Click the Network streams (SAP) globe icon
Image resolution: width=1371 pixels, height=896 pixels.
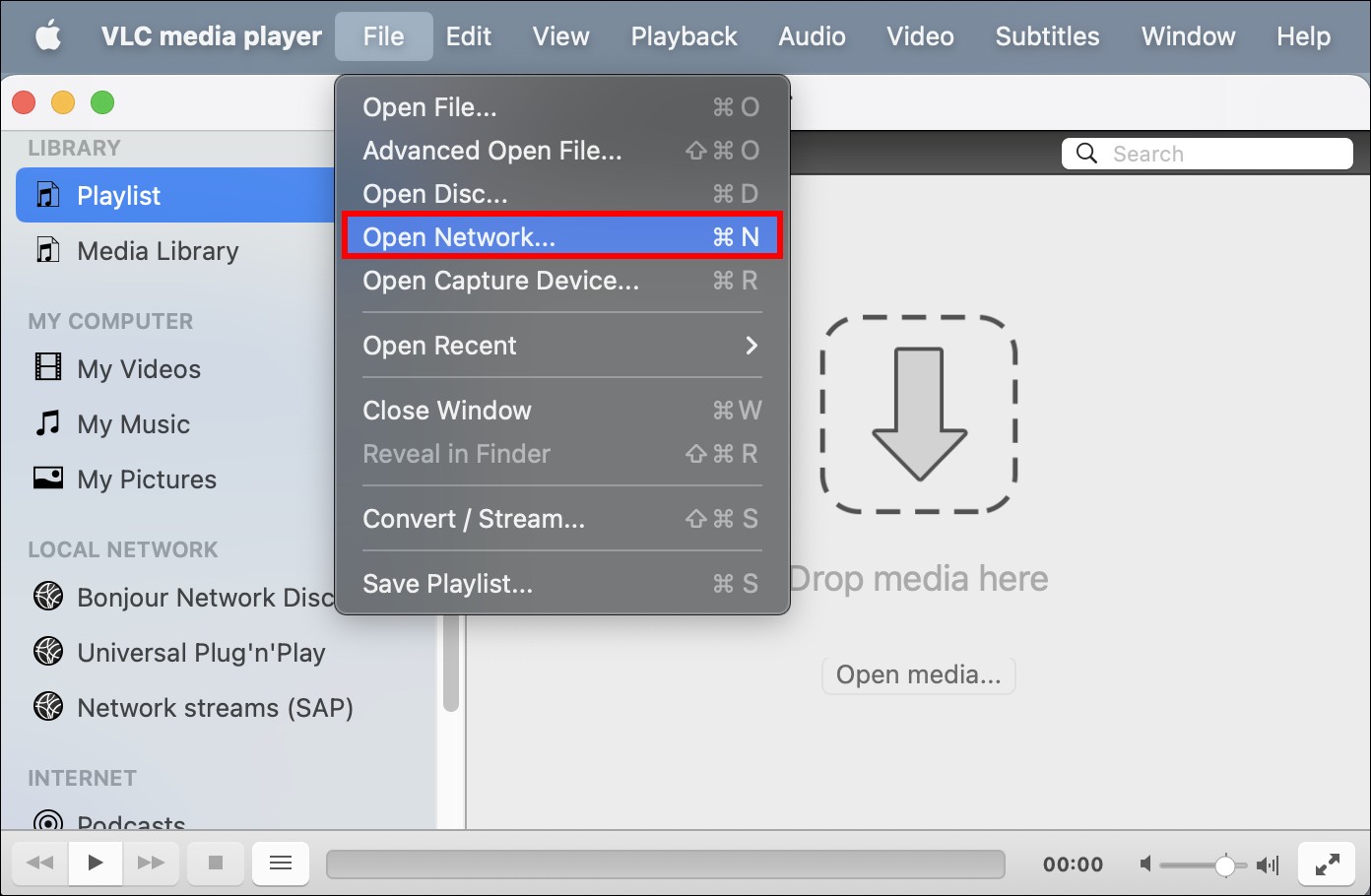47,706
